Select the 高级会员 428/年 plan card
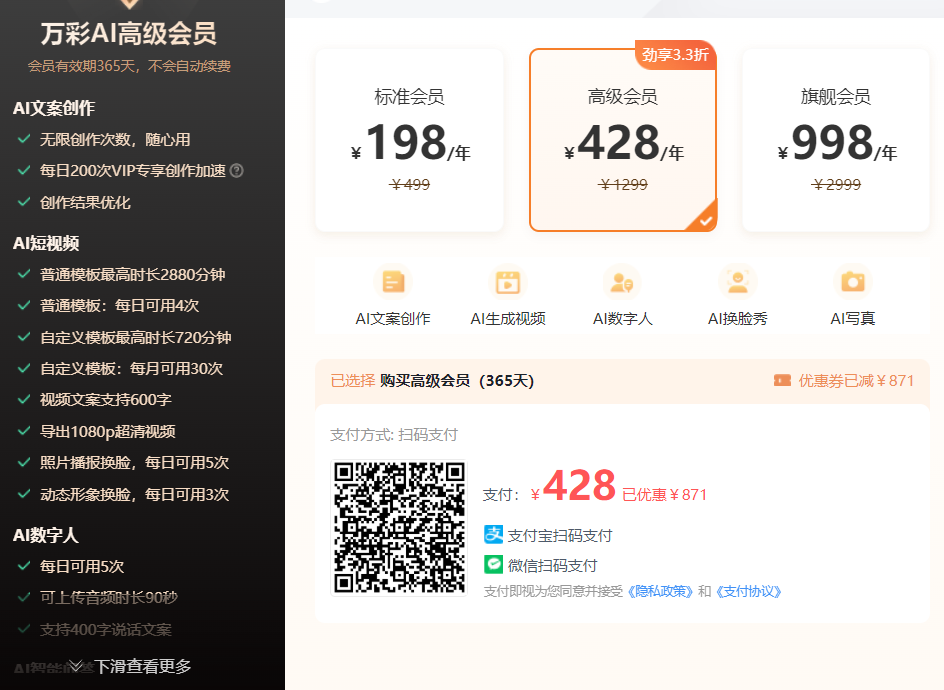 [x=623, y=140]
